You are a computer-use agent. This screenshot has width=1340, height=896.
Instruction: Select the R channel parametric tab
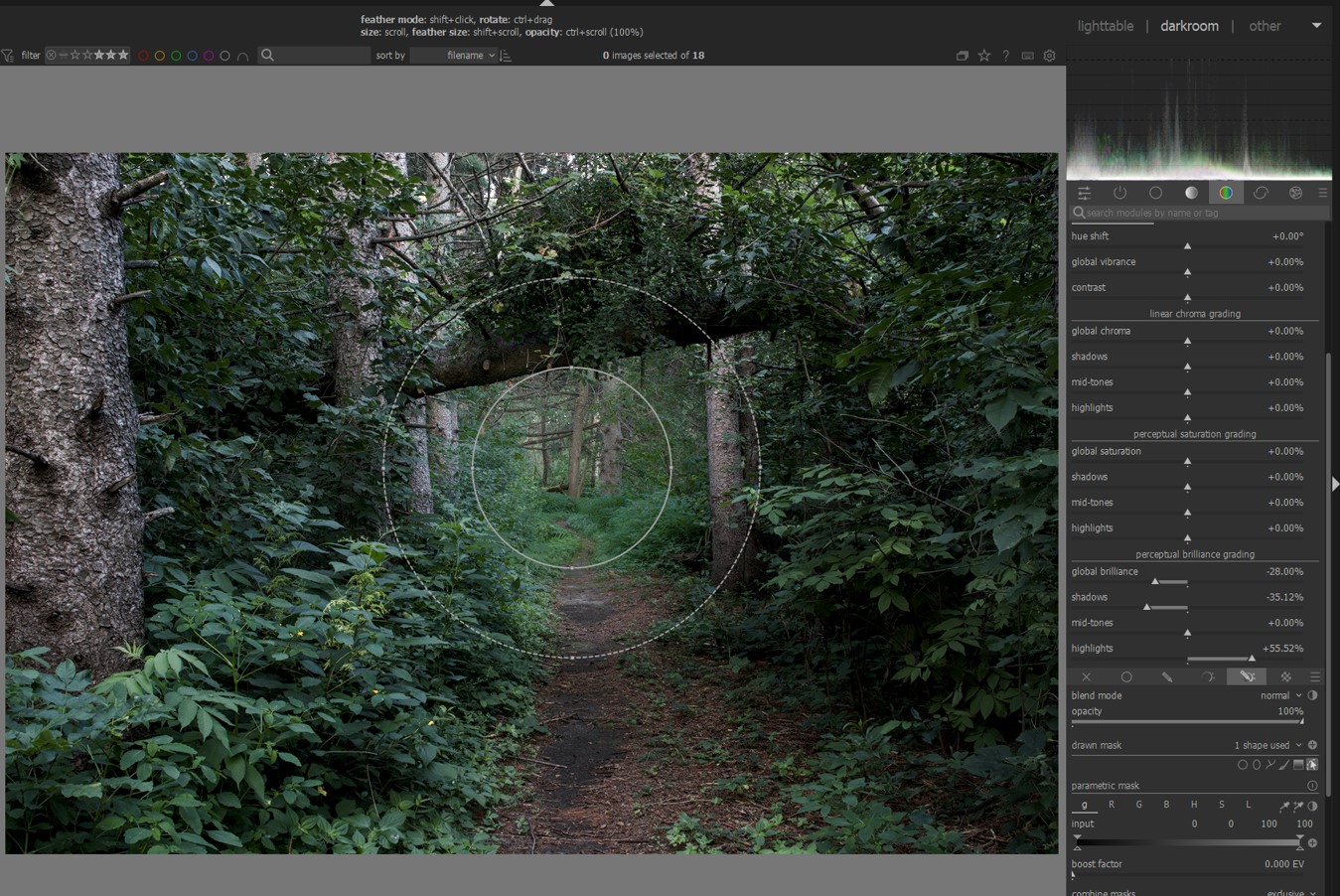click(1111, 805)
